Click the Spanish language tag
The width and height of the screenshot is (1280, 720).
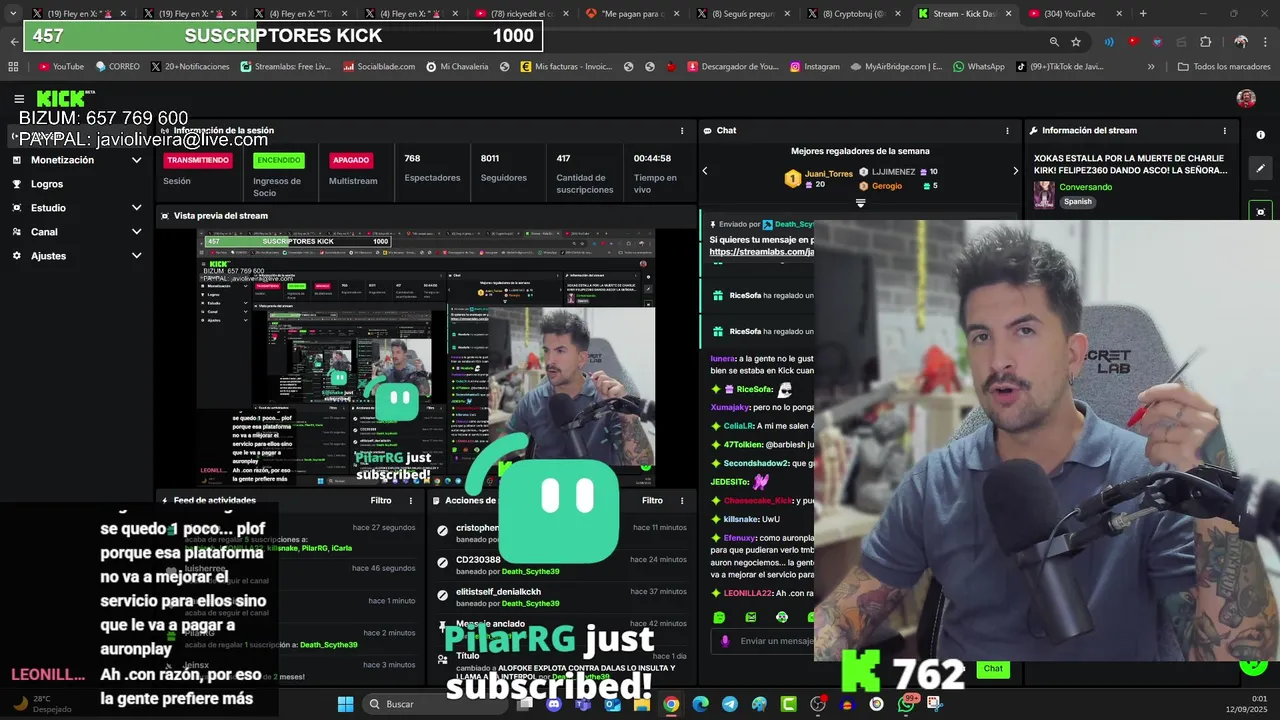(x=1078, y=202)
